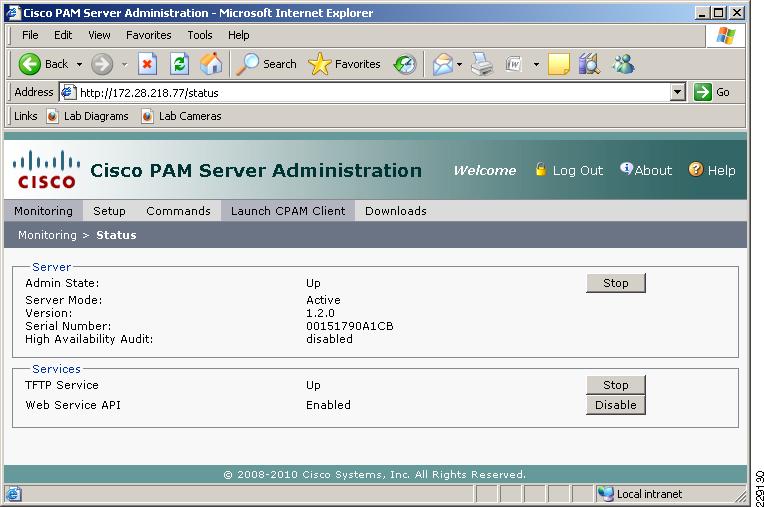This screenshot has height=507, width=764.
Task: Stop the TFTP Service
Action: (616, 385)
